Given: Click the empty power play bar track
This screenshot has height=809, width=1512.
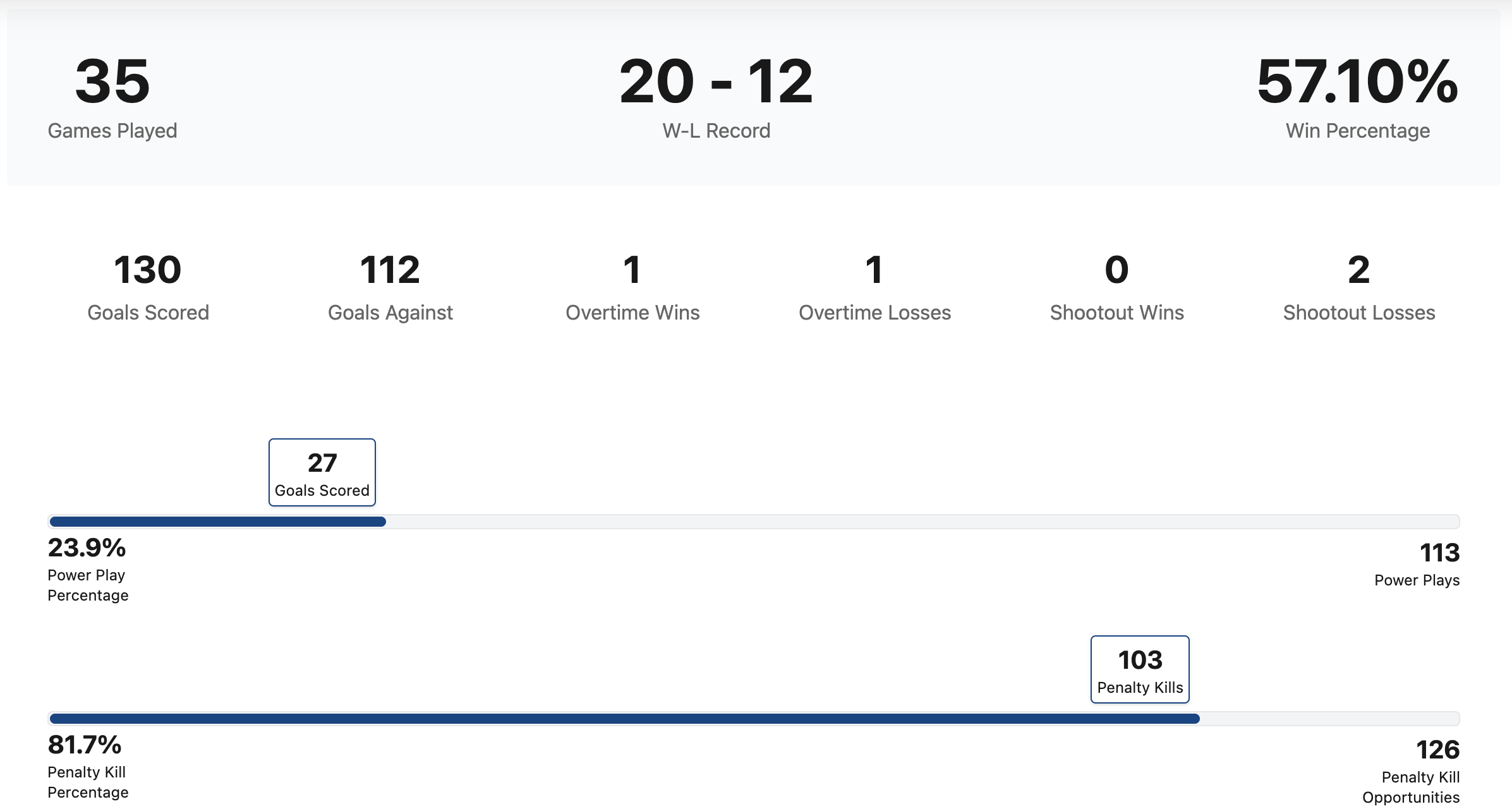Looking at the screenshot, I should 922,522.
